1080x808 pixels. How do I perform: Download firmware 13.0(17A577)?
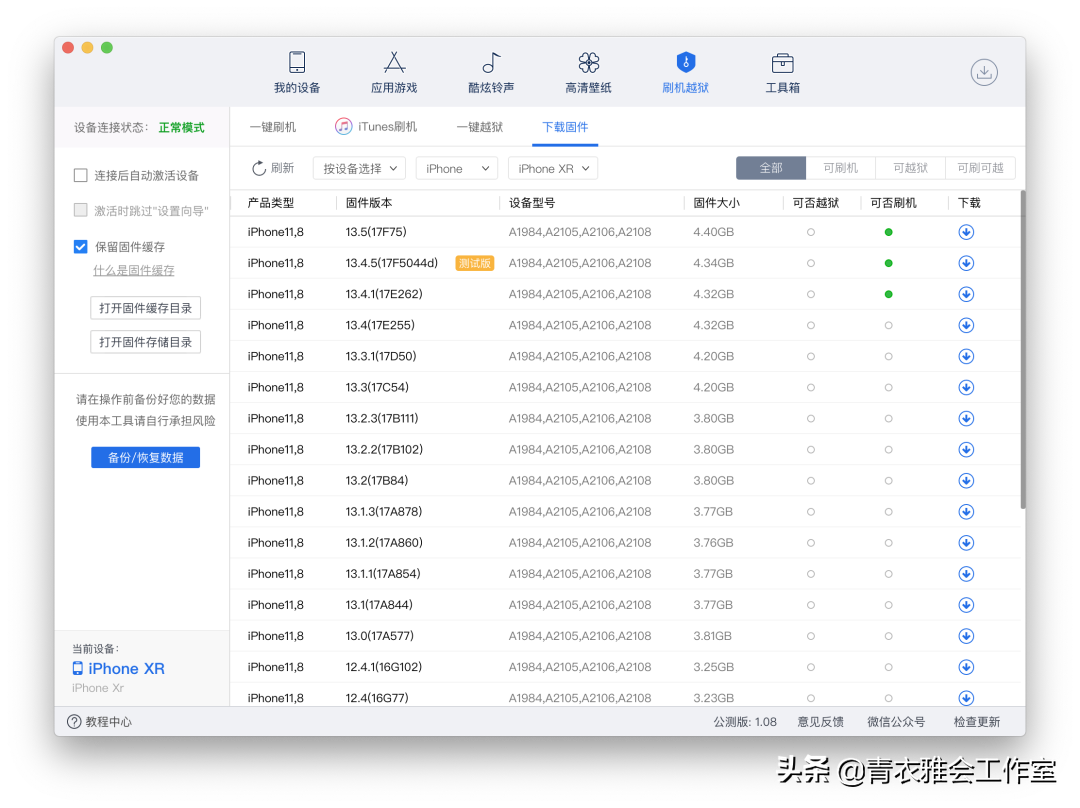pyautogui.click(x=966, y=636)
